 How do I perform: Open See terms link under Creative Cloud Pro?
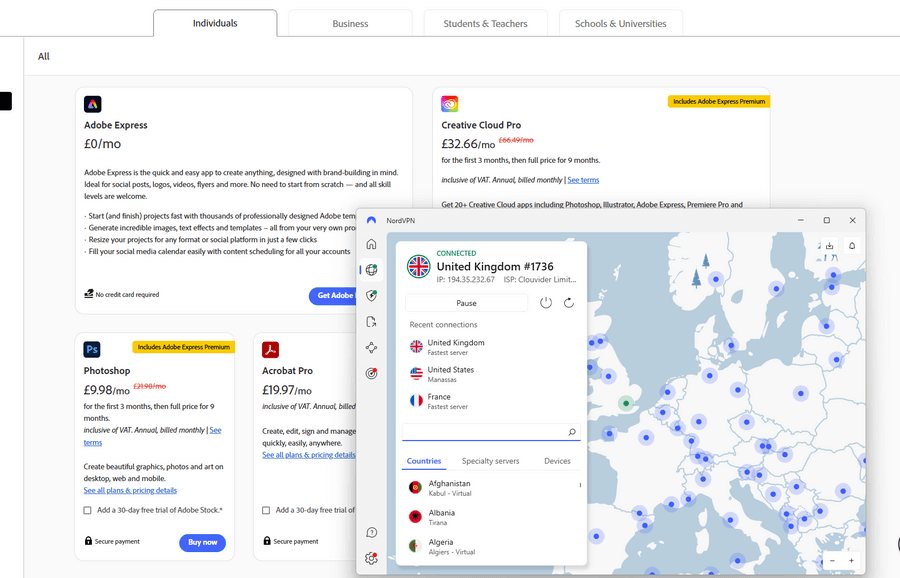point(583,180)
